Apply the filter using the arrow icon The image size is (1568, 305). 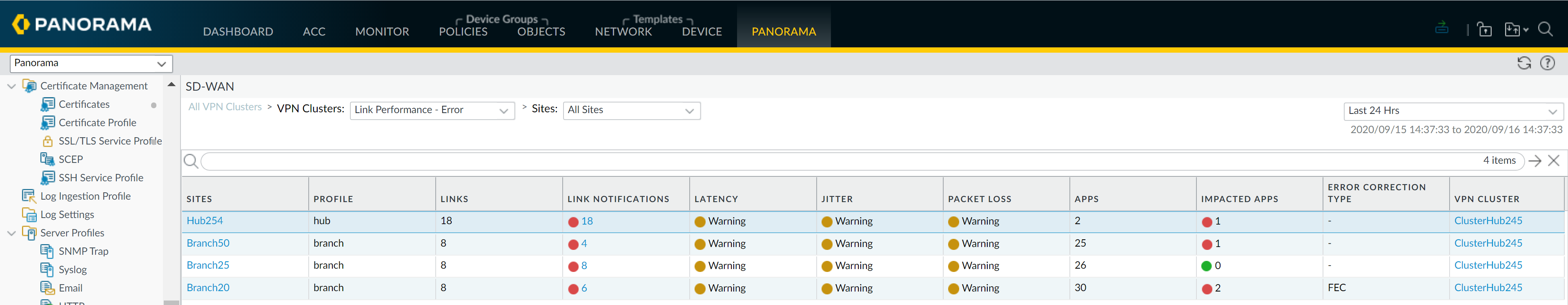[x=1535, y=161]
